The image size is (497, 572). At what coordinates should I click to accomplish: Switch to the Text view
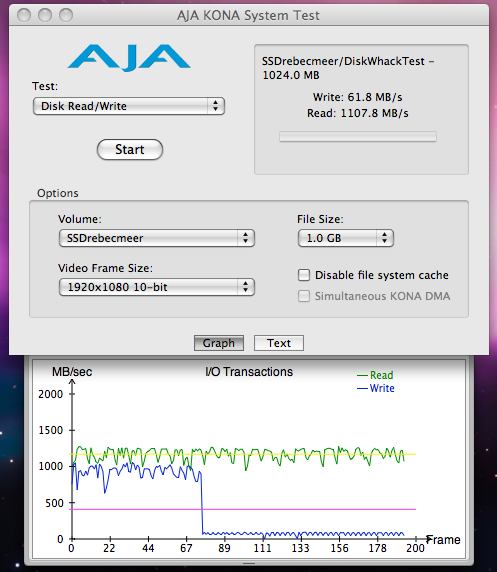click(279, 343)
